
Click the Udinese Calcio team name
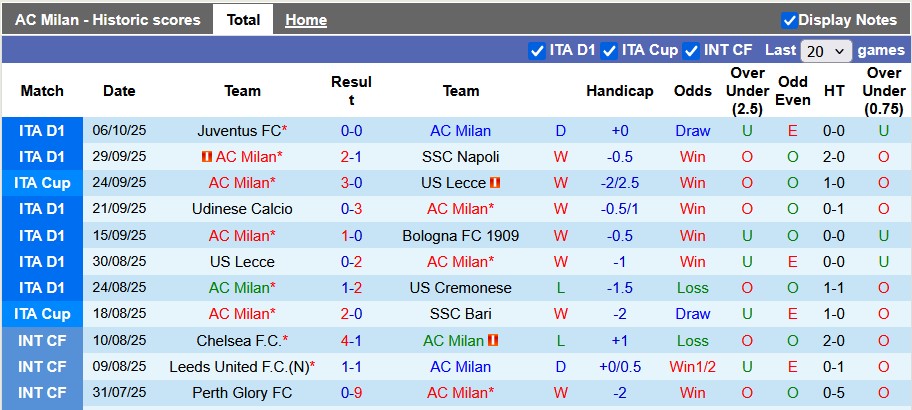[242, 209]
